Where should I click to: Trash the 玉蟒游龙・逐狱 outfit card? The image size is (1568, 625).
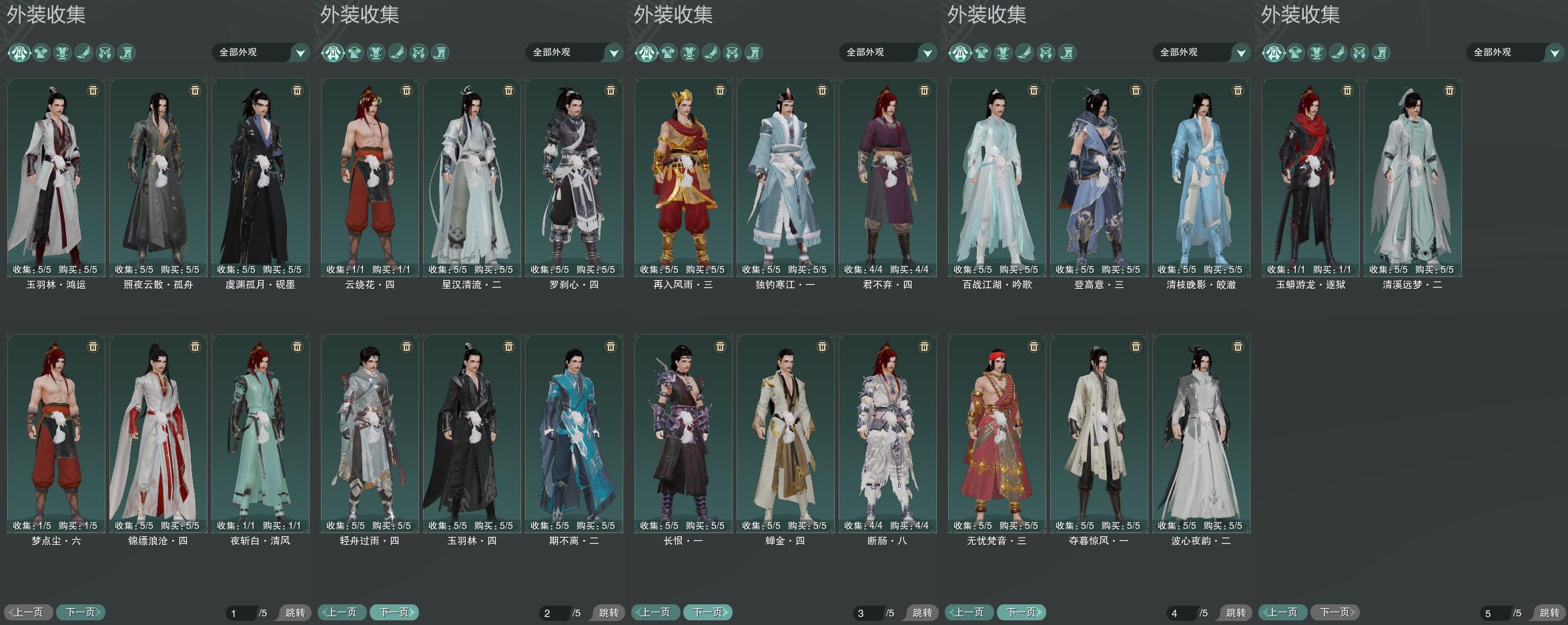point(1347,90)
